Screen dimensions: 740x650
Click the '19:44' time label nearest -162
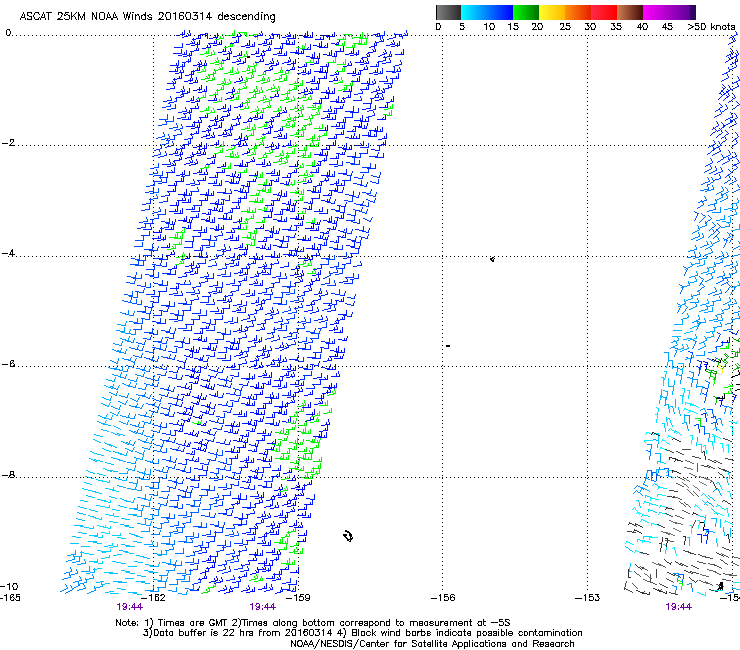point(130,607)
